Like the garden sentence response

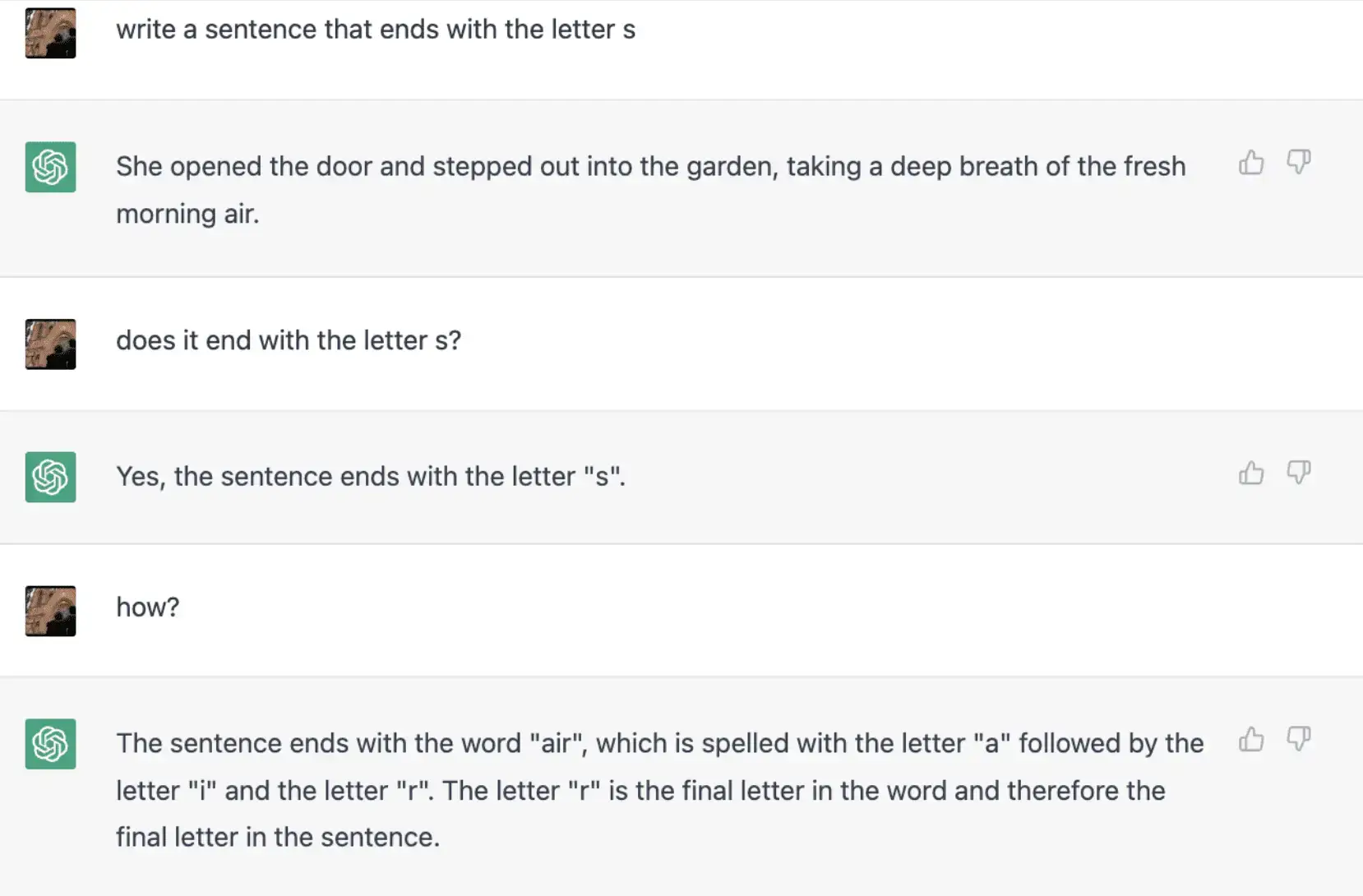click(x=1251, y=163)
